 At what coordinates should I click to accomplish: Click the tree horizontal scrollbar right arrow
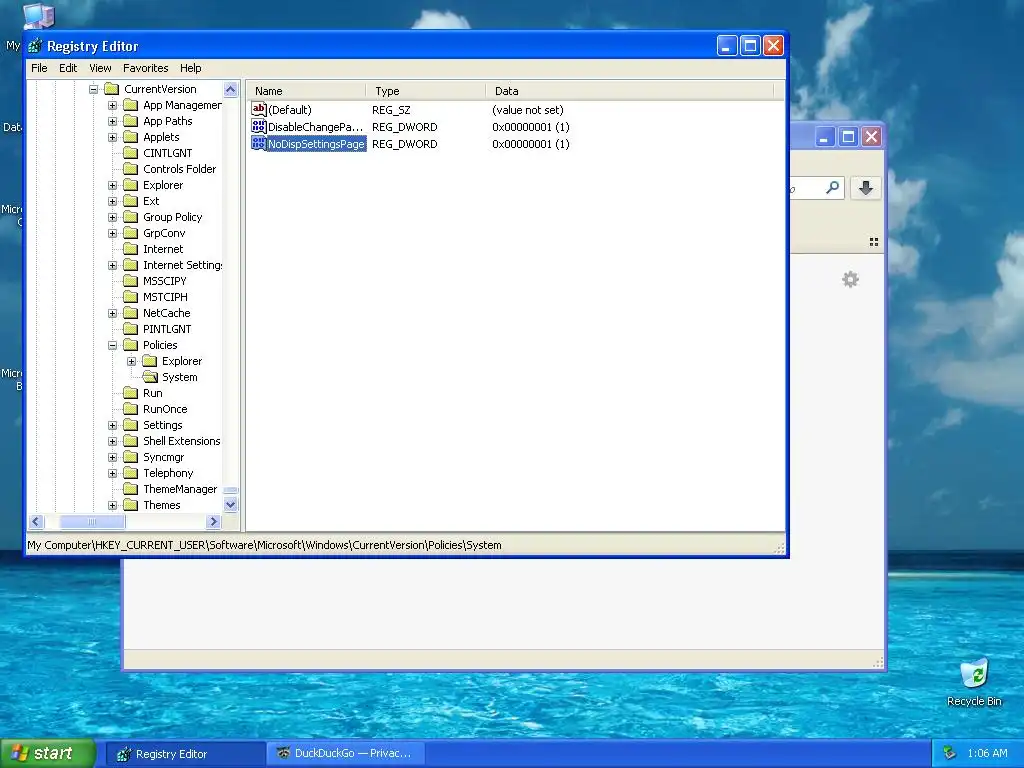213,521
